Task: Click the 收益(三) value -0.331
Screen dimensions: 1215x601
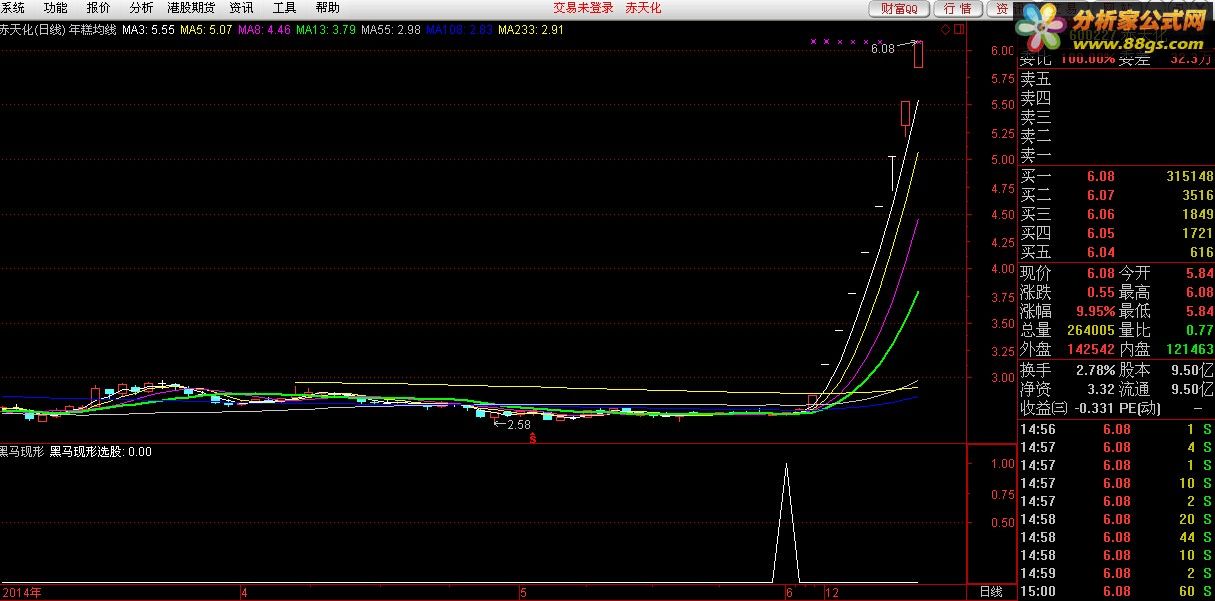Action: coord(1094,409)
